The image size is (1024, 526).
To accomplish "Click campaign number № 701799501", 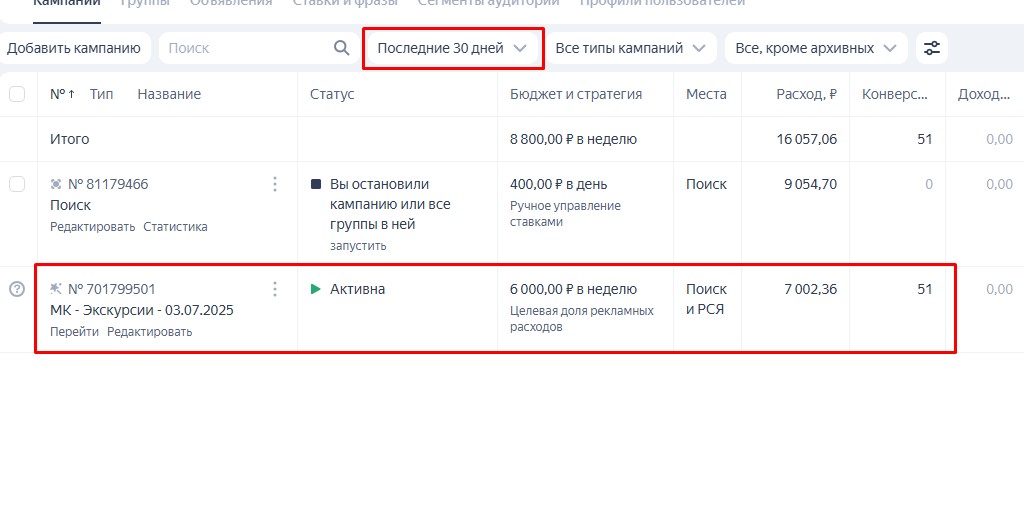I will pyautogui.click(x=112, y=289).
